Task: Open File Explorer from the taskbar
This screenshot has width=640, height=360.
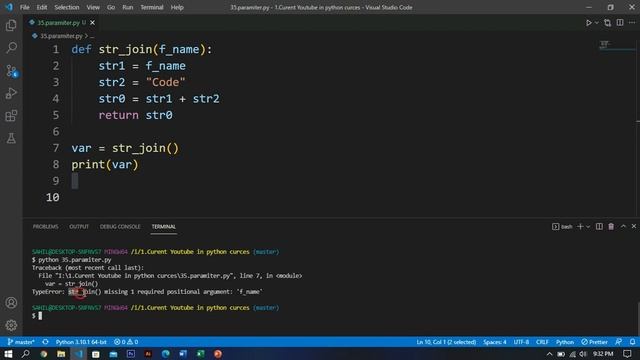Action: click(61, 354)
